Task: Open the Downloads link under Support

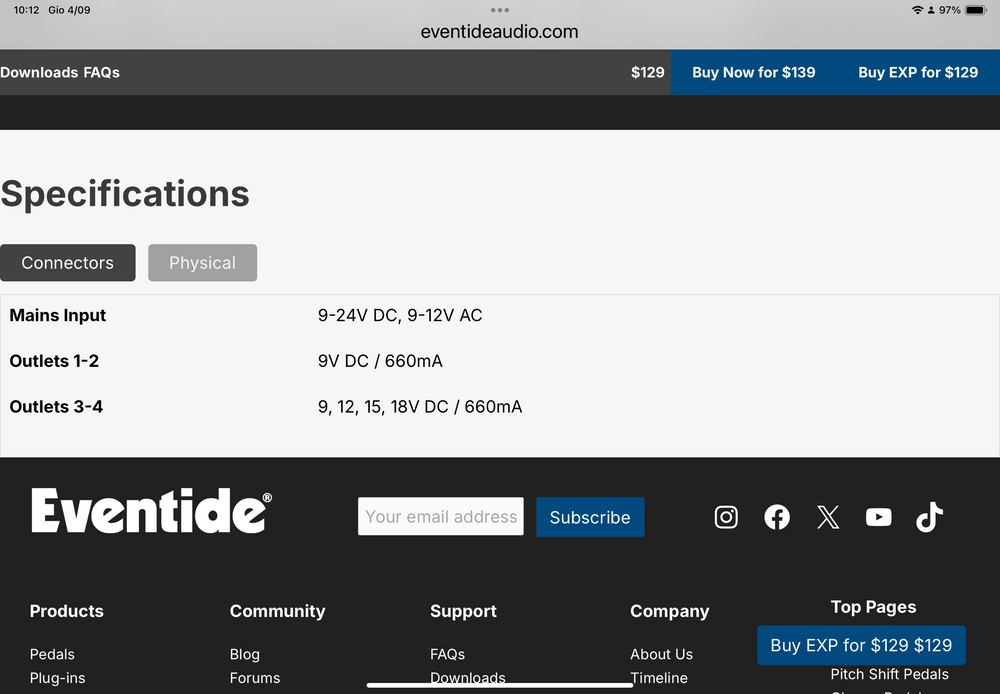Action: point(468,678)
